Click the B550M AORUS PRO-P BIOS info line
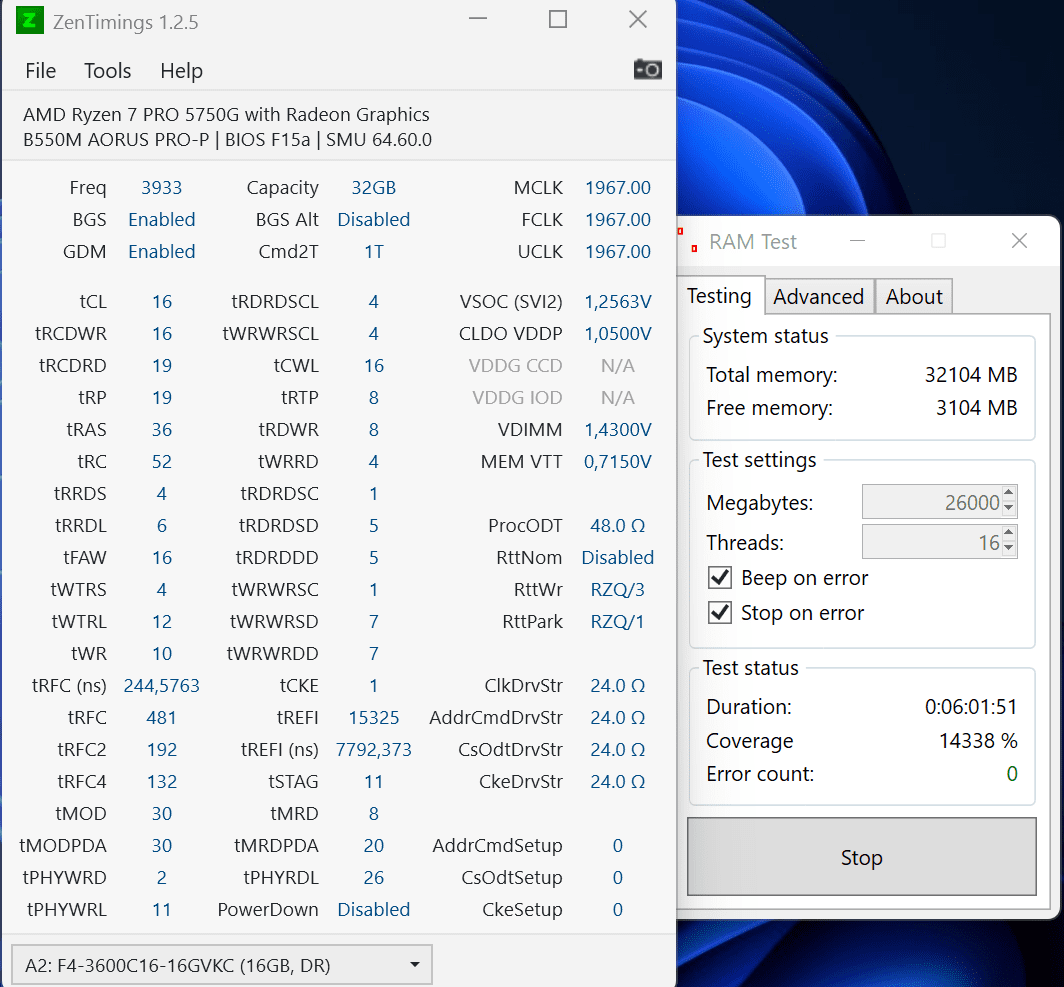 [227, 139]
